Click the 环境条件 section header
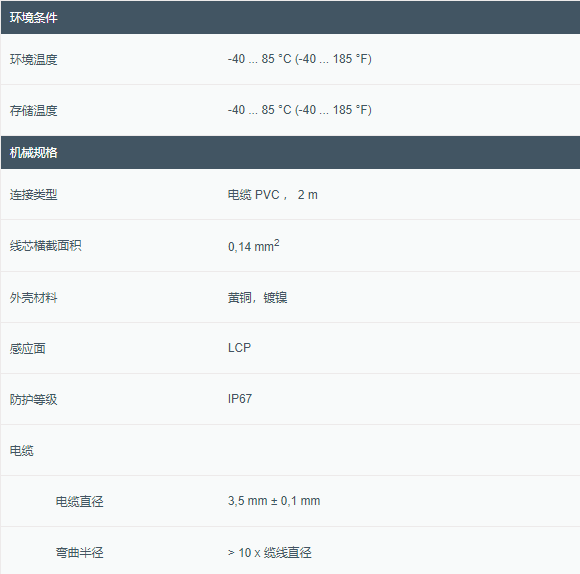The height and width of the screenshot is (574, 580). (x=290, y=17)
